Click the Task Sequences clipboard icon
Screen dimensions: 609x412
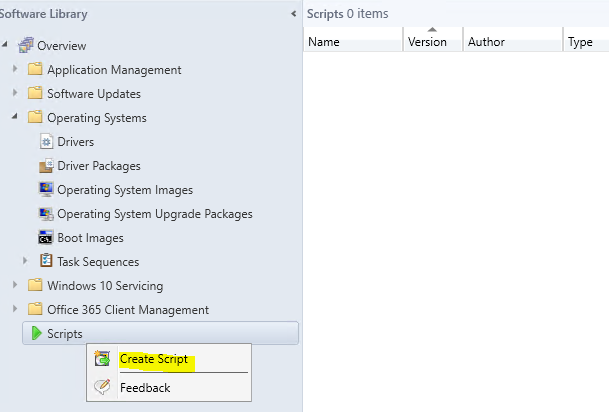(x=46, y=261)
